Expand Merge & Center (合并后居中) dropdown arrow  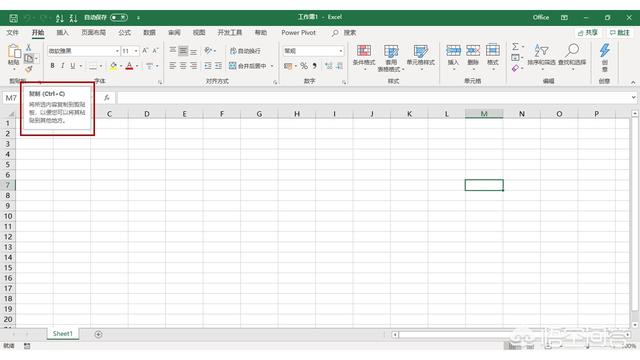pyautogui.click(x=272, y=66)
